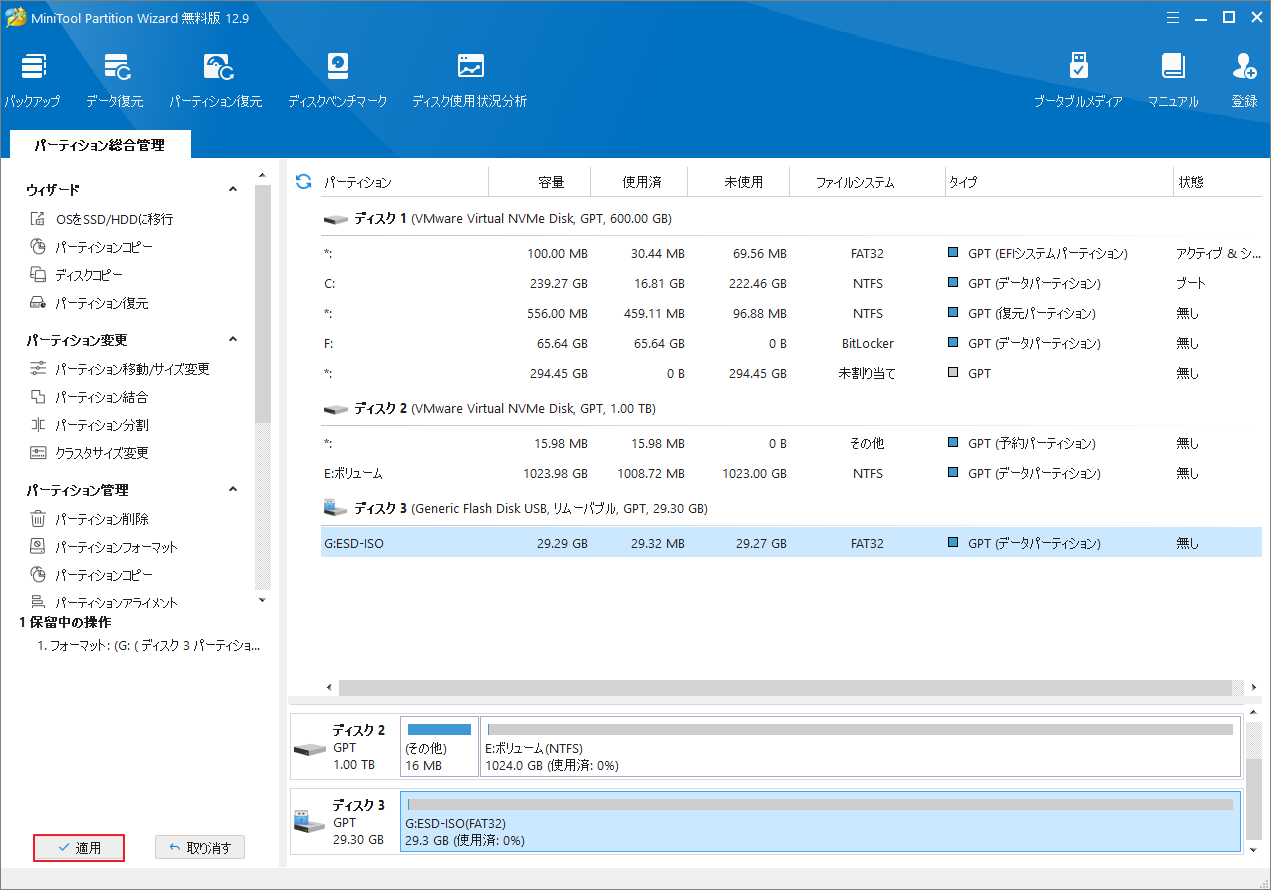Select the ディスク 1 header row
This screenshot has height=890, width=1271.
tap(791, 218)
